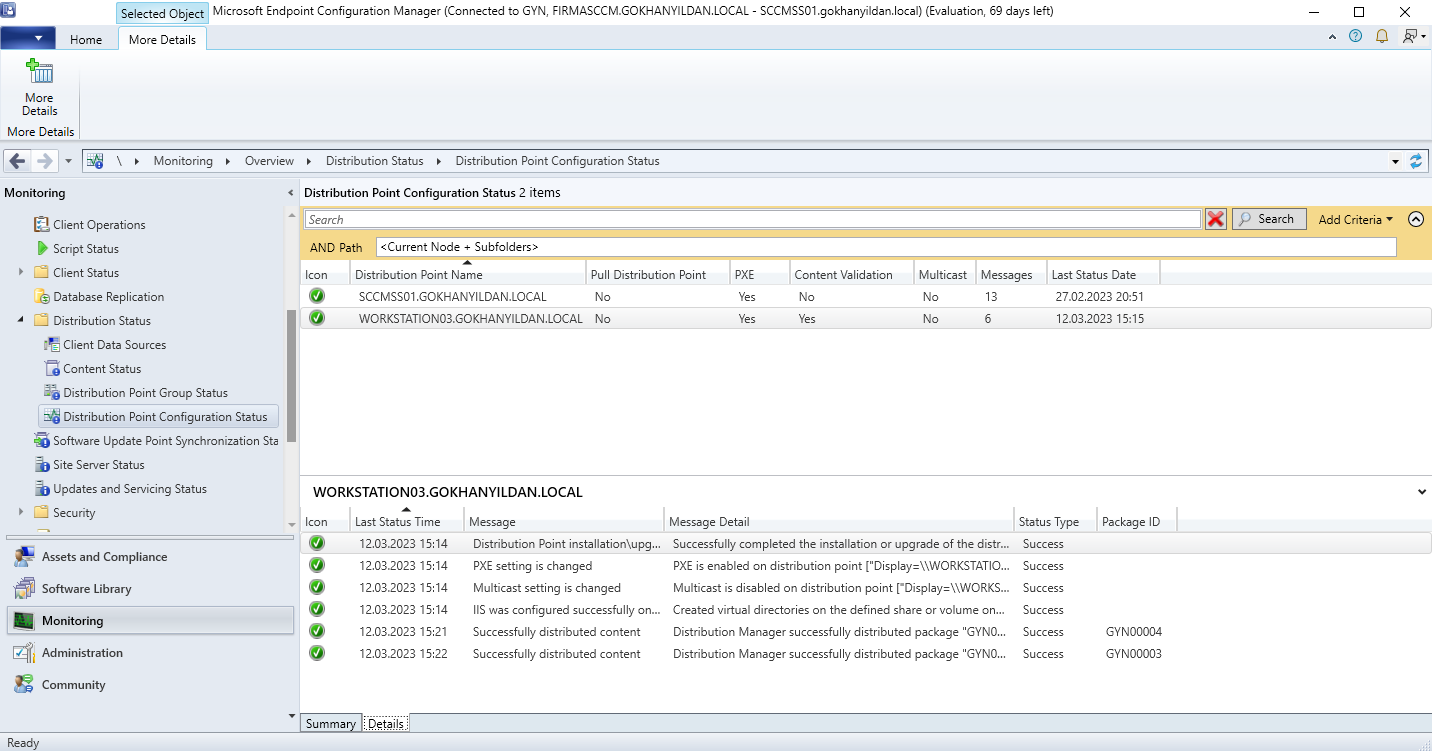Sort details by Message Detail column
Viewport: 1432px width, 751px height.
(x=839, y=522)
